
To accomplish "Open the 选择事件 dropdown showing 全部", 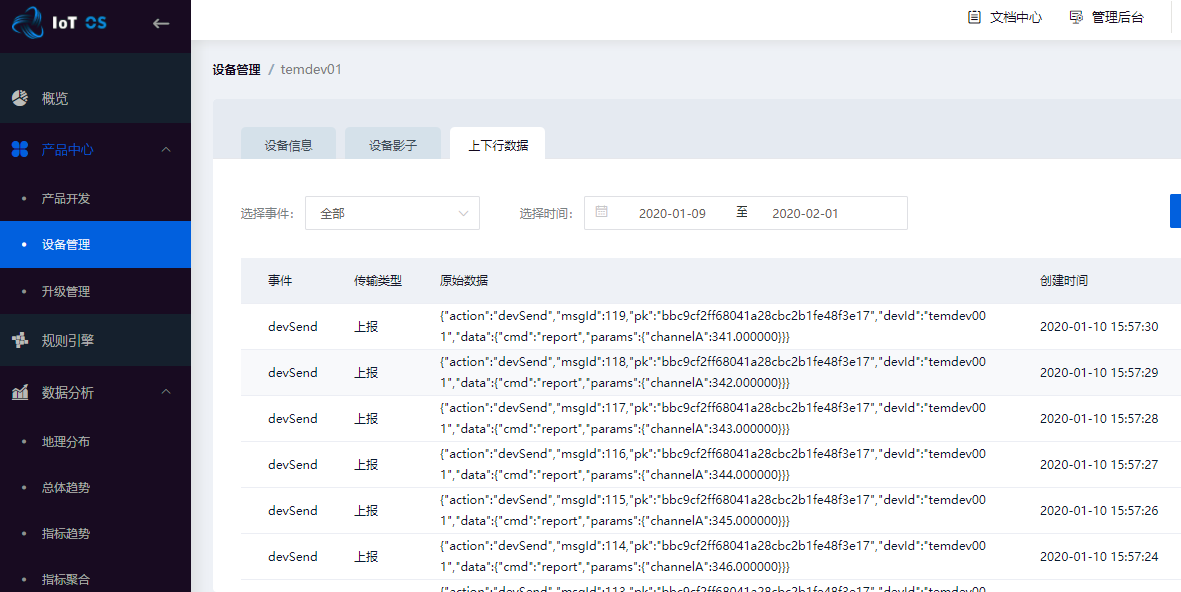I will tap(392, 213).
